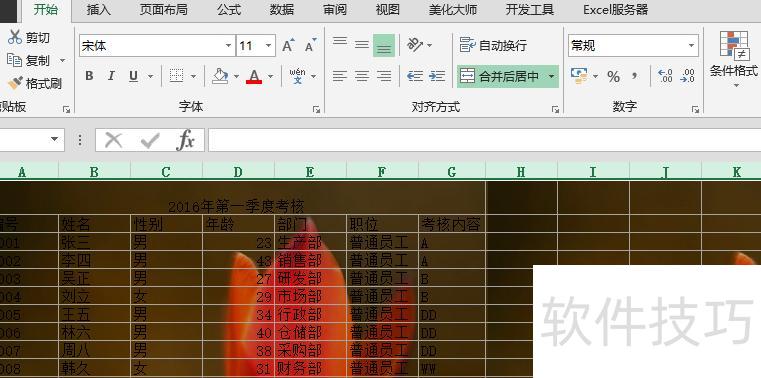This screenshot has width=761, height=378.
Task: Set middle vertical alignment
Action: click(362, 45)
